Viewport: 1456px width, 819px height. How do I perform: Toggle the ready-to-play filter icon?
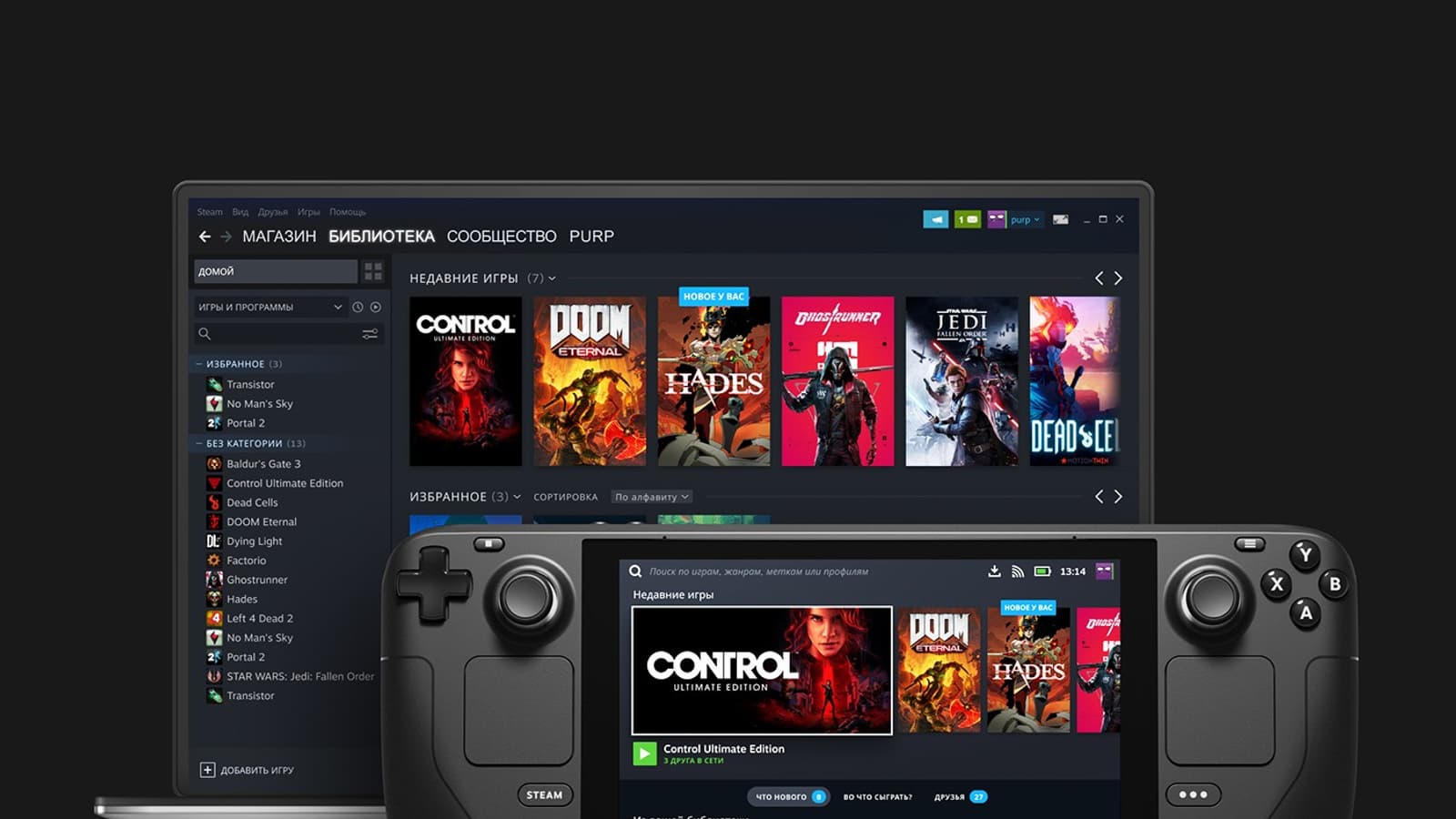coord(375,308)
